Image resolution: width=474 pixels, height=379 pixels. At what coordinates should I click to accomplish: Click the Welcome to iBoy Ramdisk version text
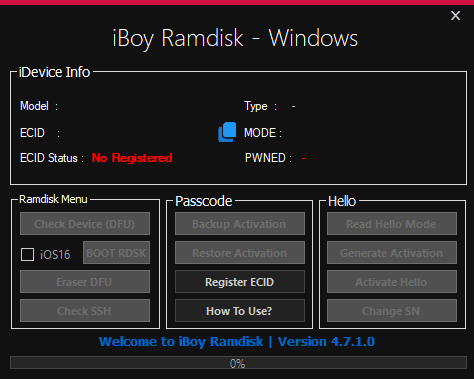point(237,342)
